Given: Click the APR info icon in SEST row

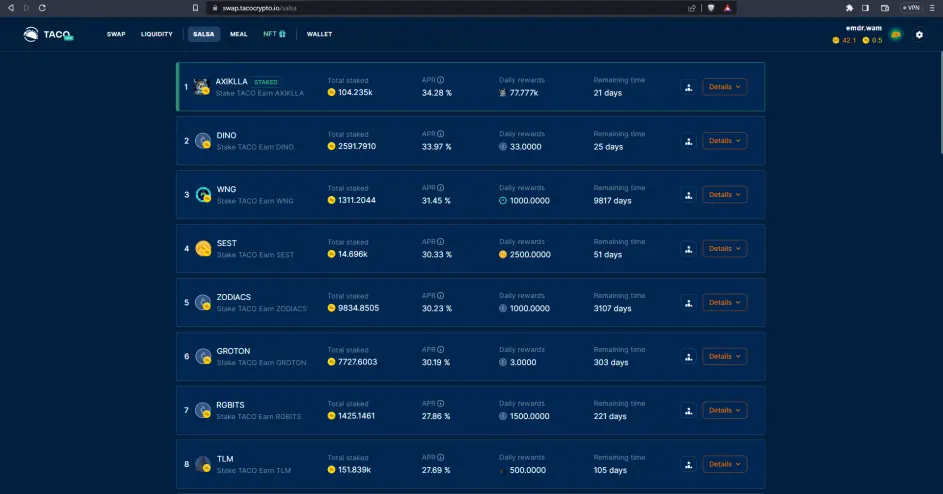Looking at the screenshot, I should click(x=441, y=241).
